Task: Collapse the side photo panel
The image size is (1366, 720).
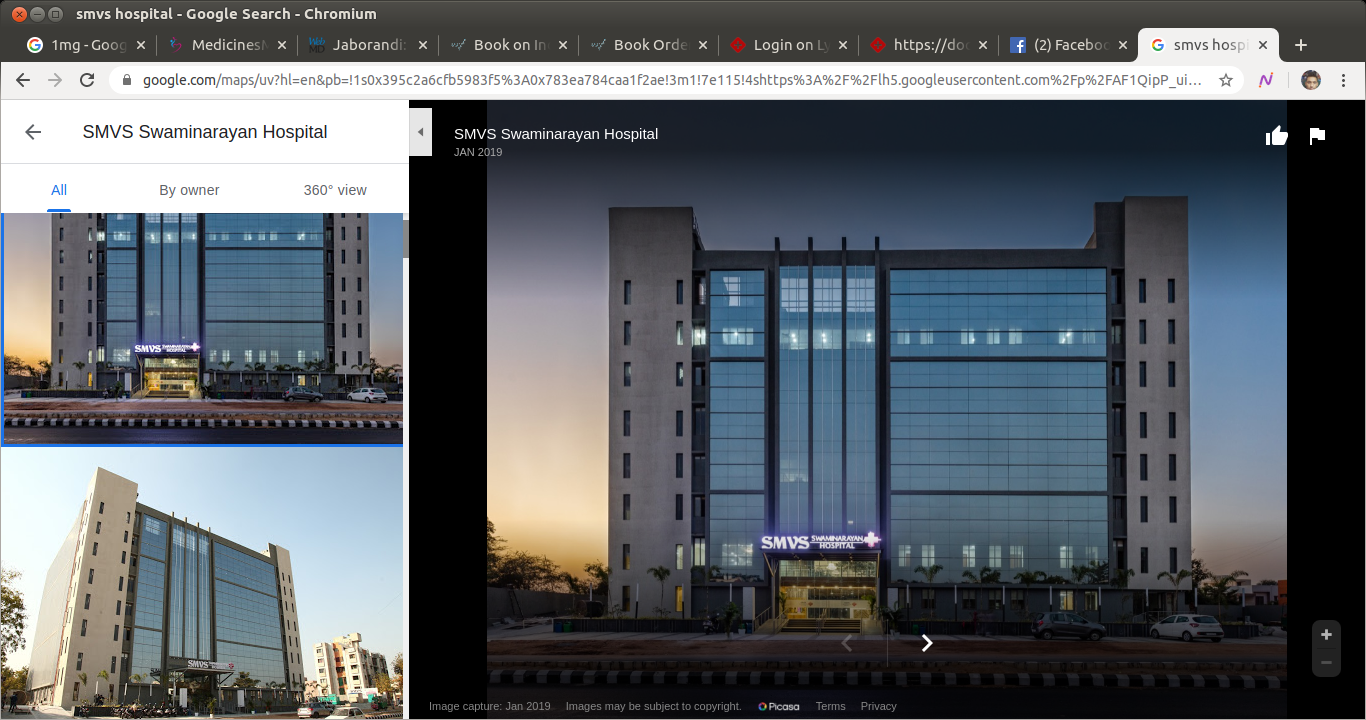Action: [420, 132]
